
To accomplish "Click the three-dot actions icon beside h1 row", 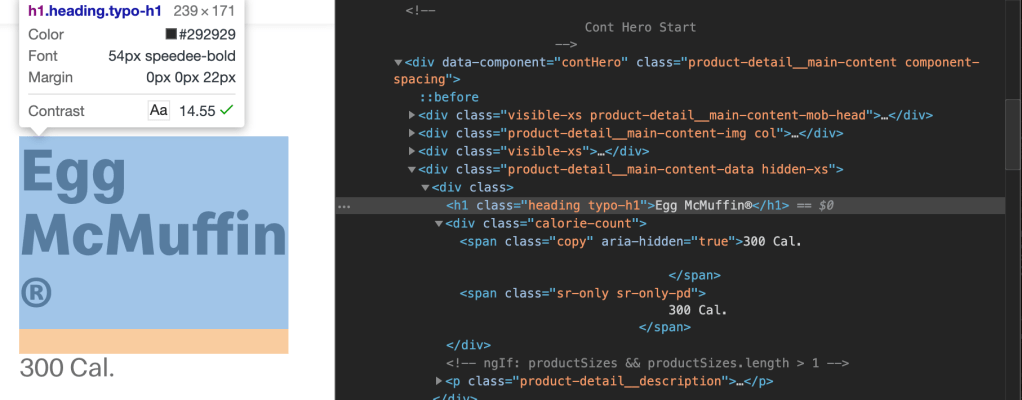I will (345, 205).
